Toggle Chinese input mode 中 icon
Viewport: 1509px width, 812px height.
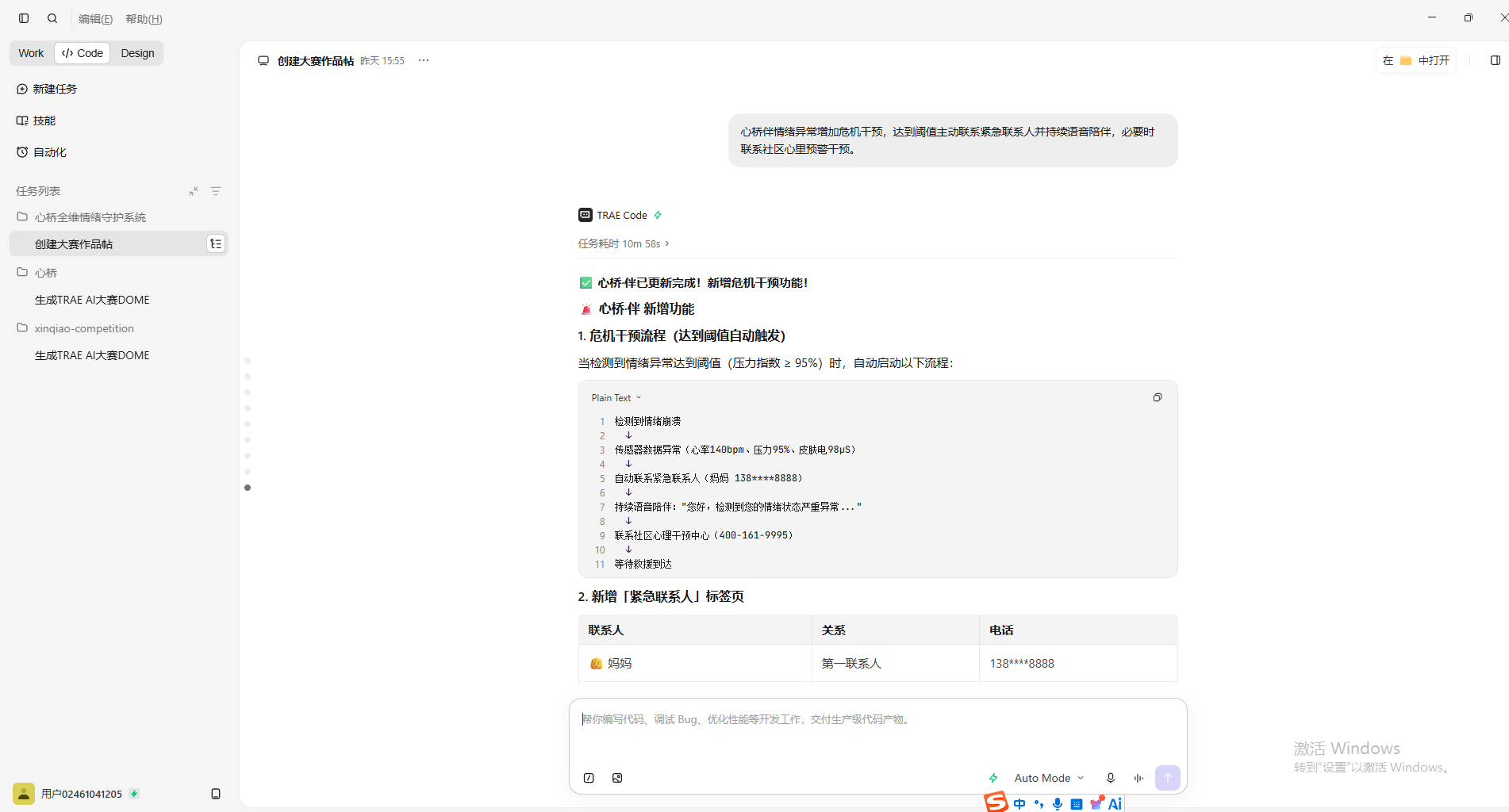tap(1019, 803)
